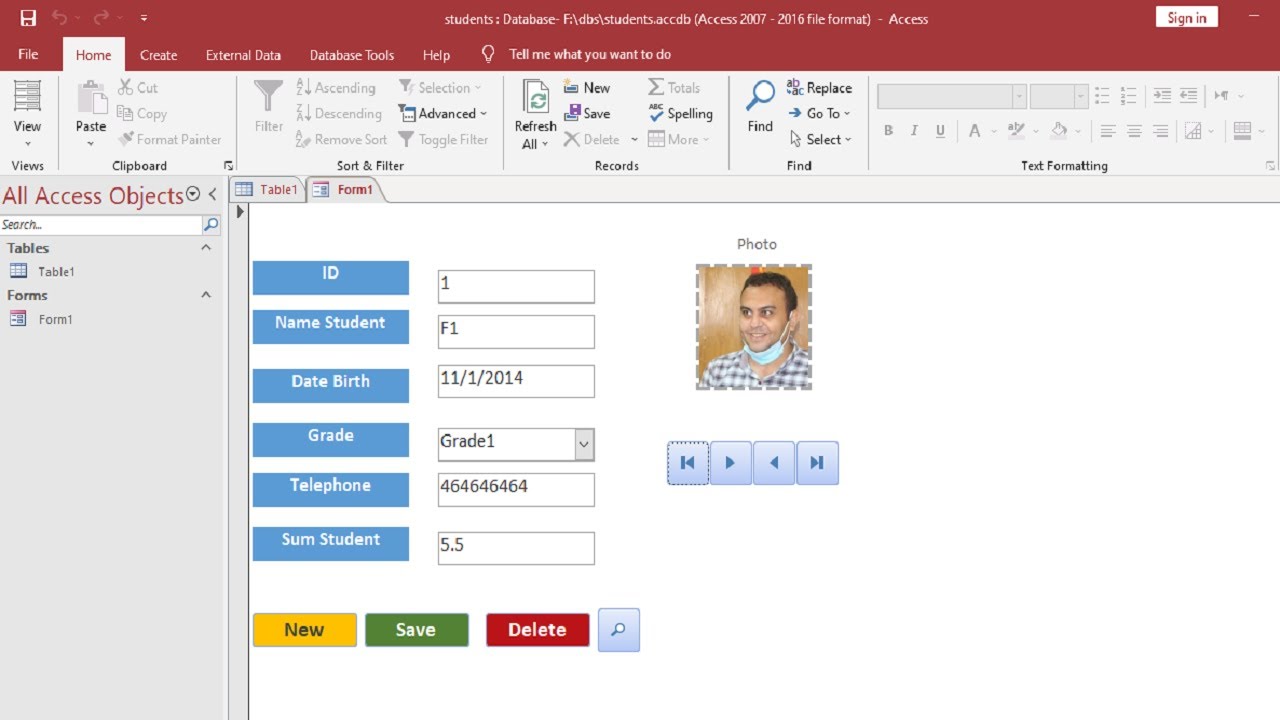
Task: Toggle the numbering list button
Action: coord(1128,96)
